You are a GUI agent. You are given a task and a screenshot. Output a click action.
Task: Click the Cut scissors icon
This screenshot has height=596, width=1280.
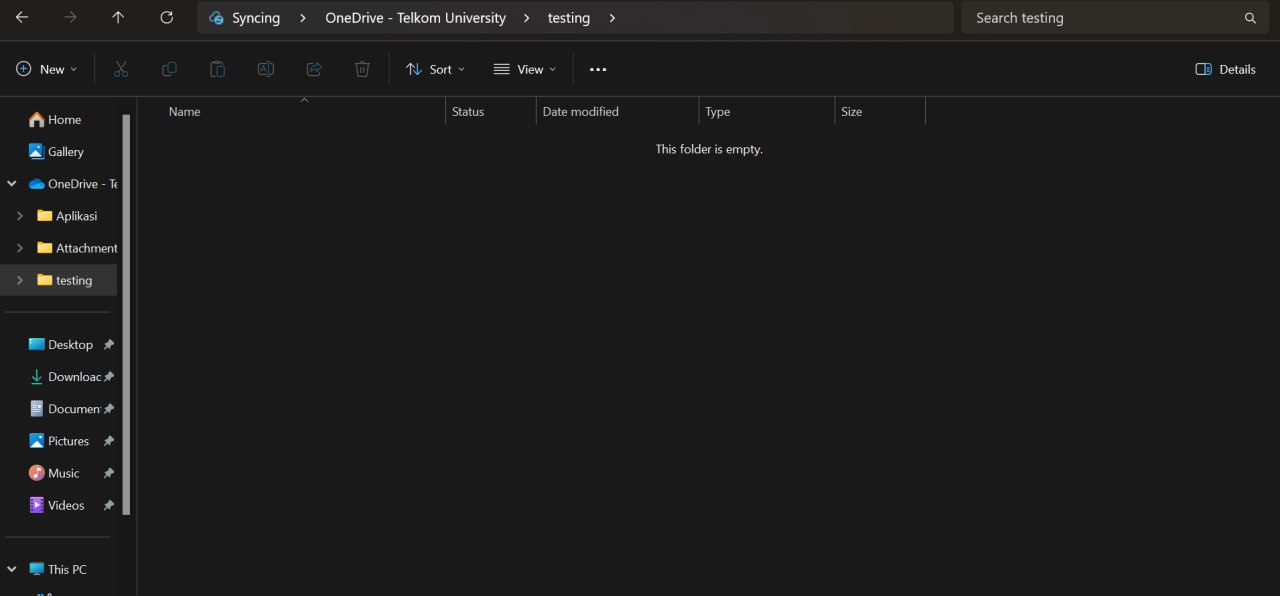click(x=121, y=69)
